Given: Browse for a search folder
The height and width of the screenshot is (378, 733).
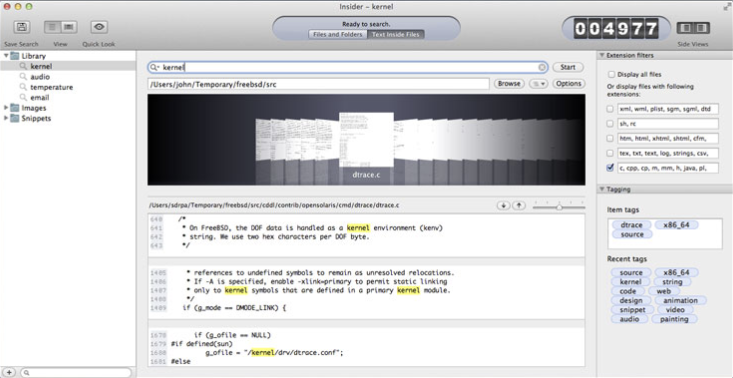Looking at the screenshot, I should [509, 84].
